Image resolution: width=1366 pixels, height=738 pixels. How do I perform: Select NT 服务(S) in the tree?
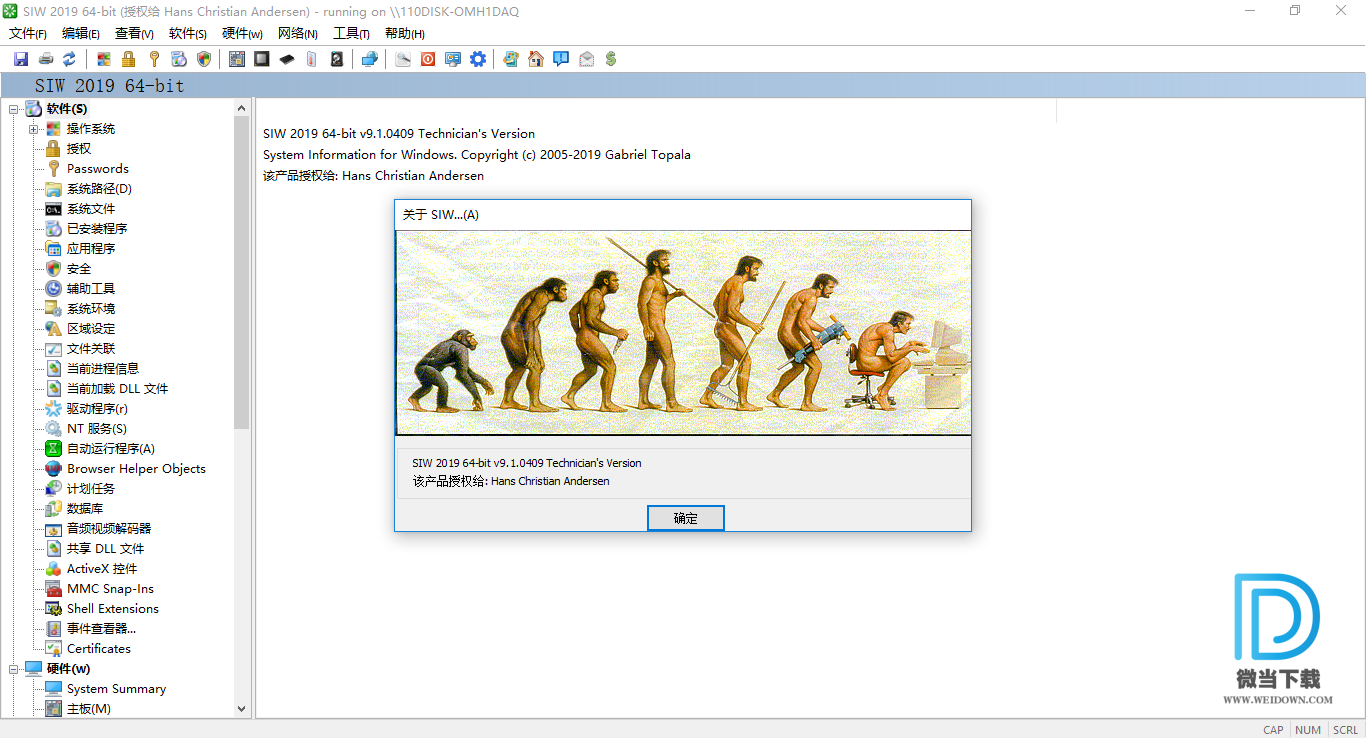[97, 429]
